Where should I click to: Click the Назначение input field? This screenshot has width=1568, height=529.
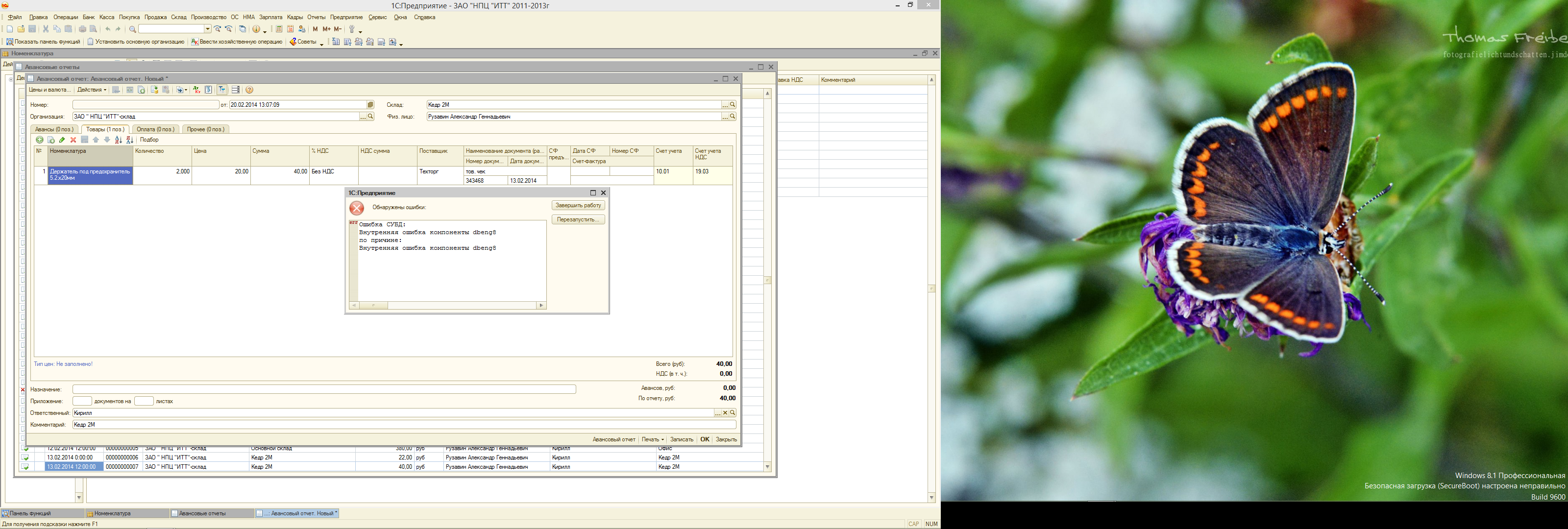(324, 389)
